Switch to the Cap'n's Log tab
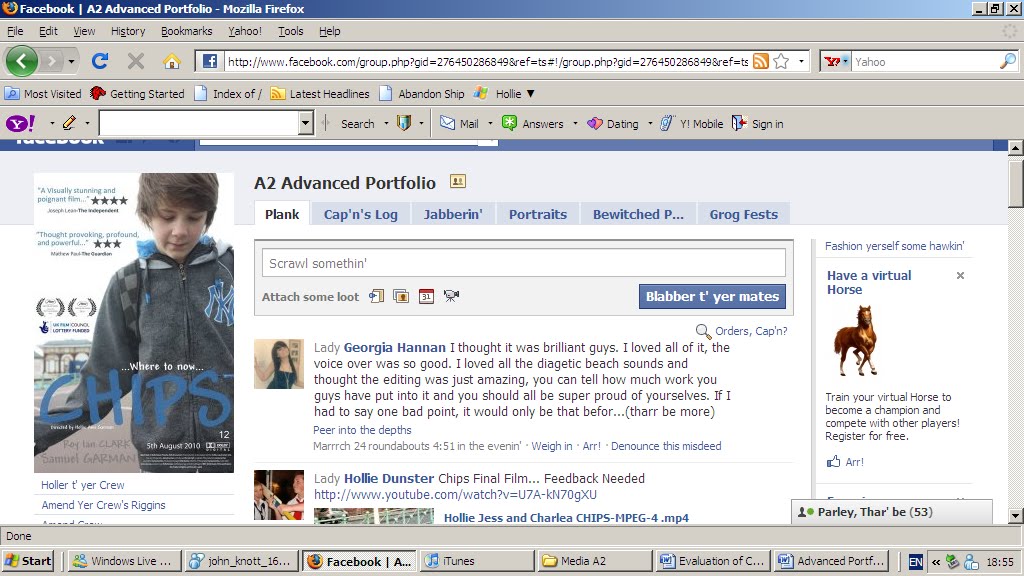This screenshot has height=576, width=1024. (360, 214)
